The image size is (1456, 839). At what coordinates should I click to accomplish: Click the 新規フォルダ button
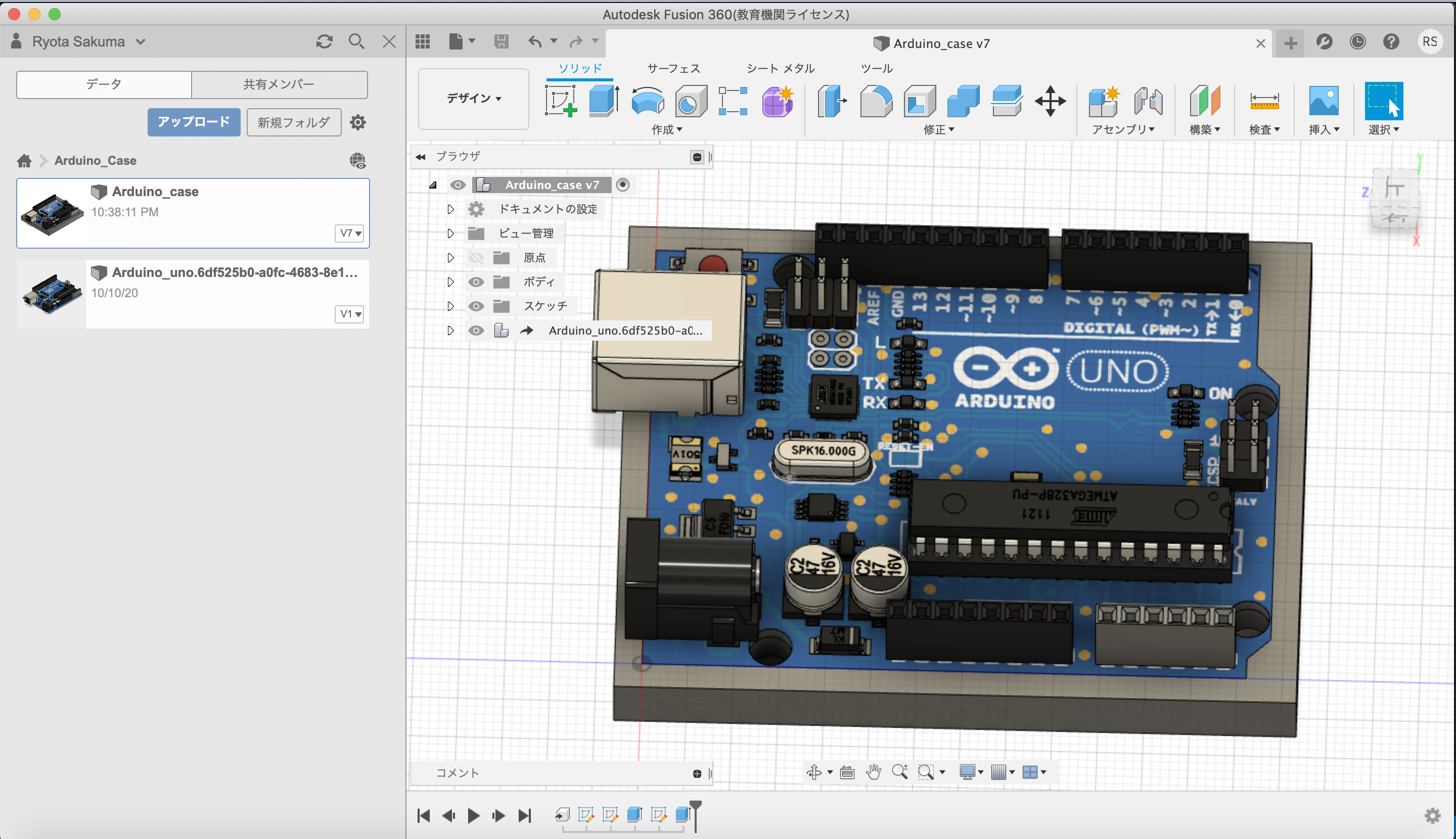coord(294,122)
